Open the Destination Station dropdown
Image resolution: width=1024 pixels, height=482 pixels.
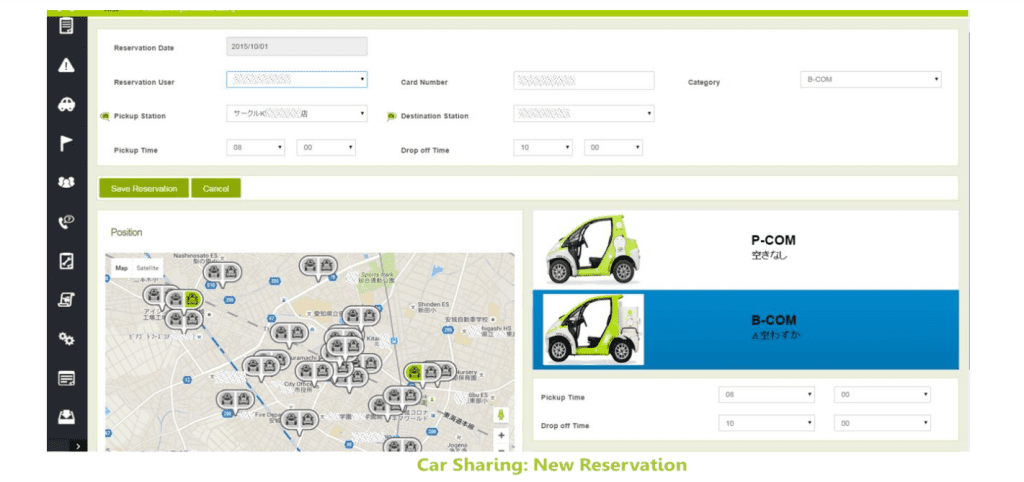[x=584, y=114]
